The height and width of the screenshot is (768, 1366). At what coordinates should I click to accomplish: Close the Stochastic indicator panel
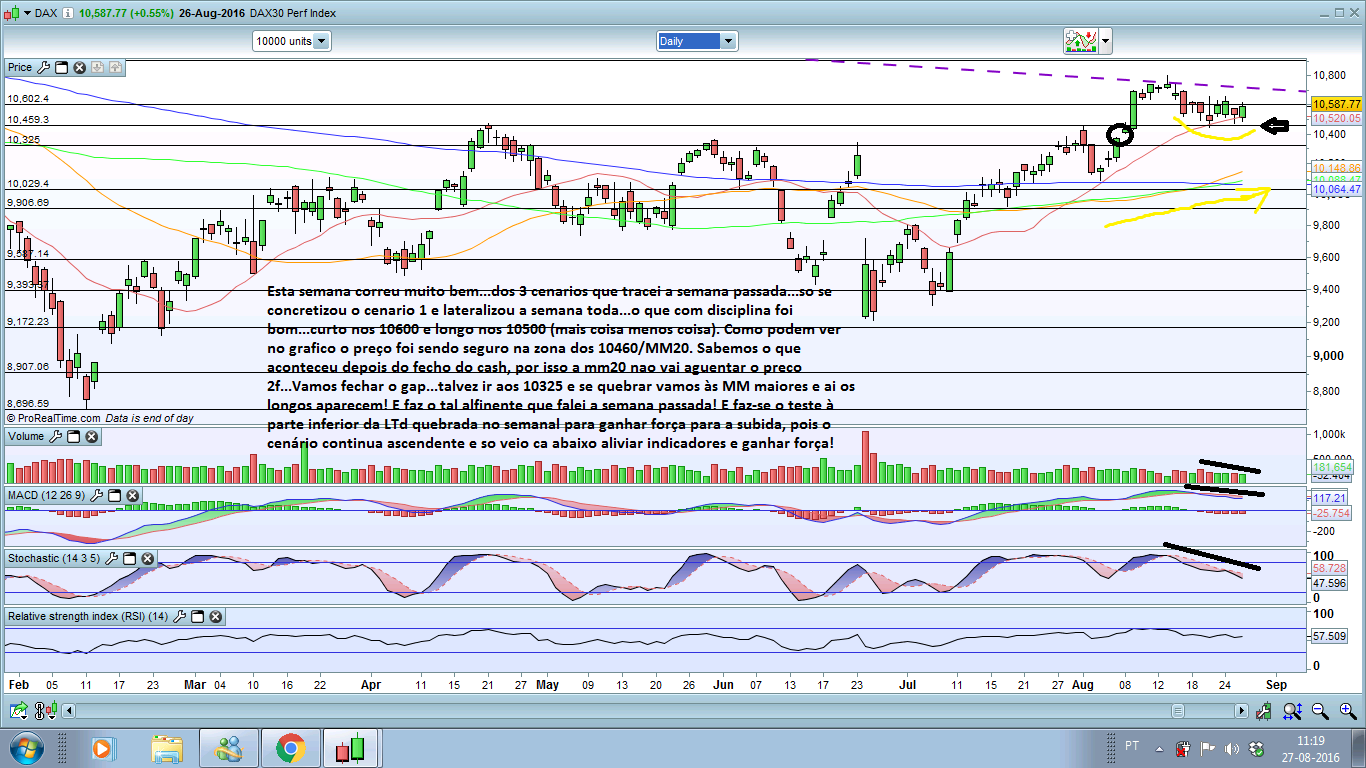point(147,557)
